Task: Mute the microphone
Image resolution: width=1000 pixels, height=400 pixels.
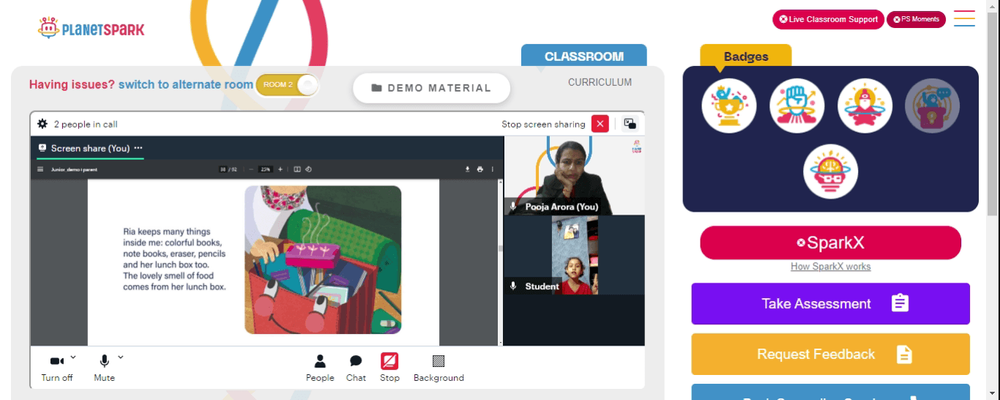Action: [104, 368]
